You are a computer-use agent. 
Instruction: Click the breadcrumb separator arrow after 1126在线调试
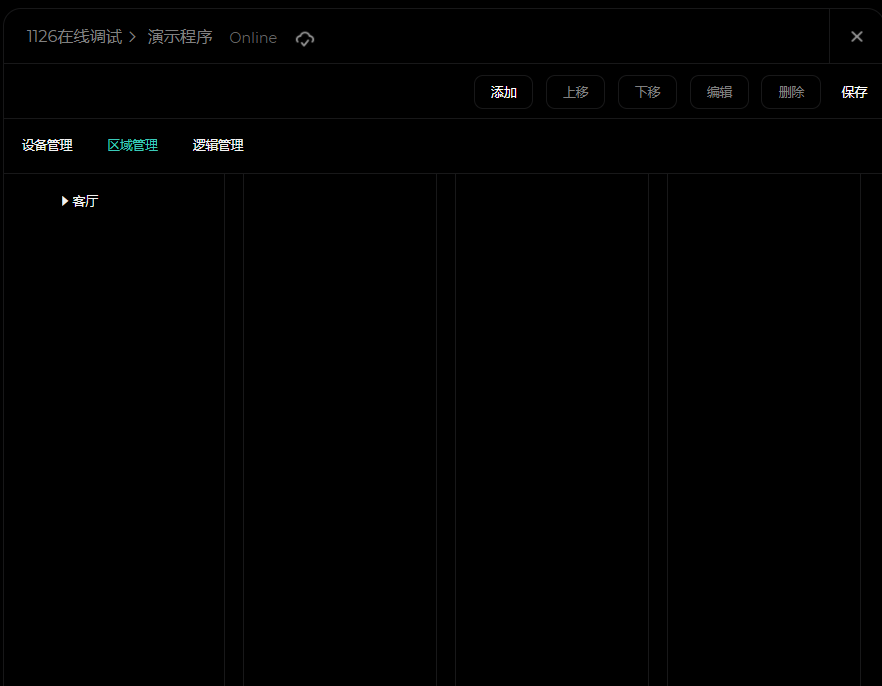(133, 38)
